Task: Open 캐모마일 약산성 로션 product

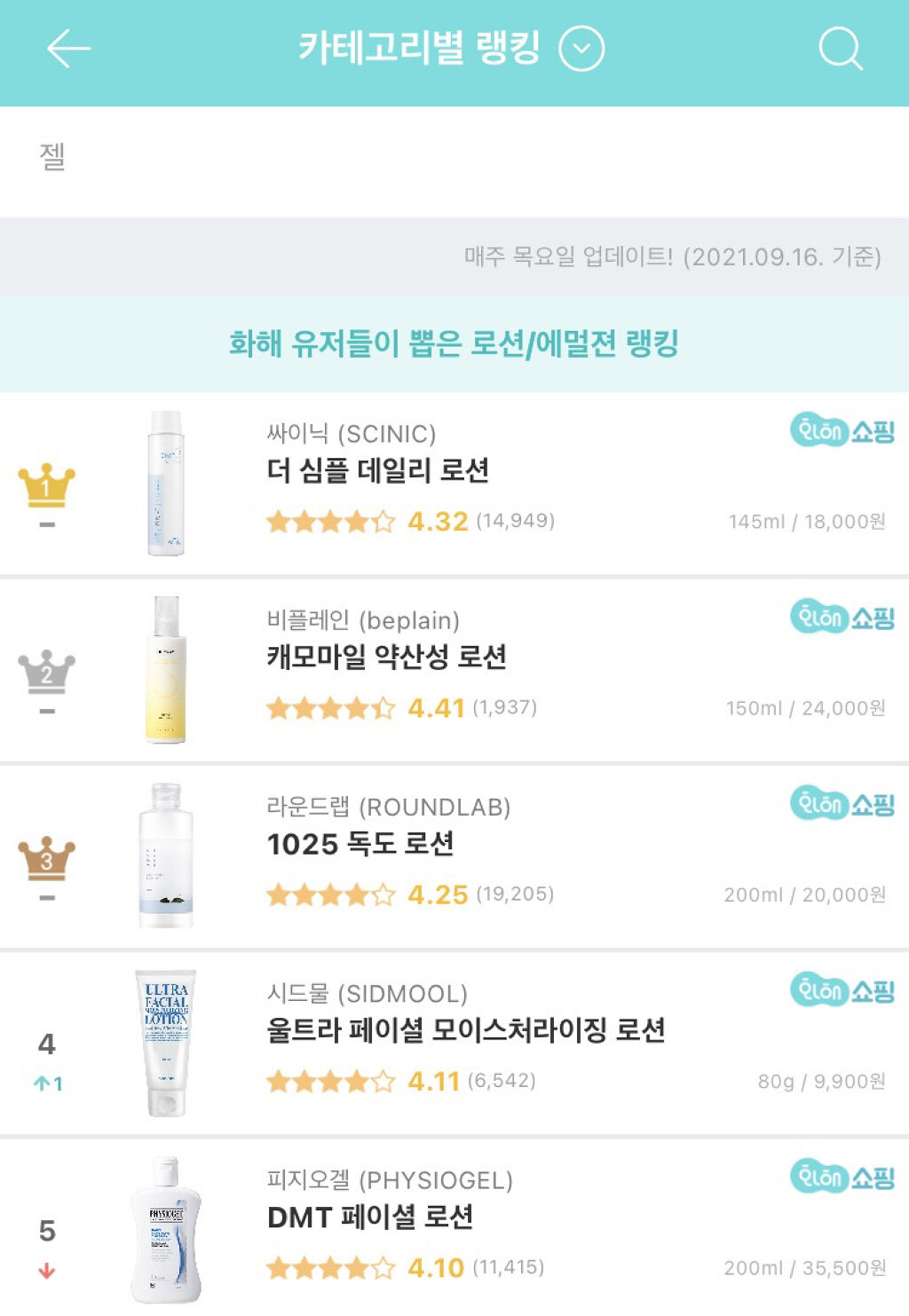Action: click(x=387, y=657)
